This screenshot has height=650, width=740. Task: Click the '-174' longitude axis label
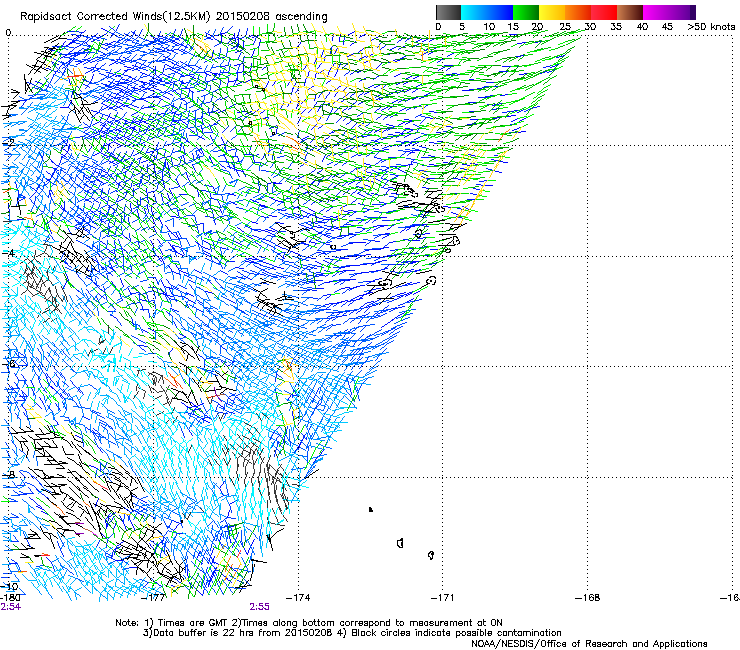point(298,598)
